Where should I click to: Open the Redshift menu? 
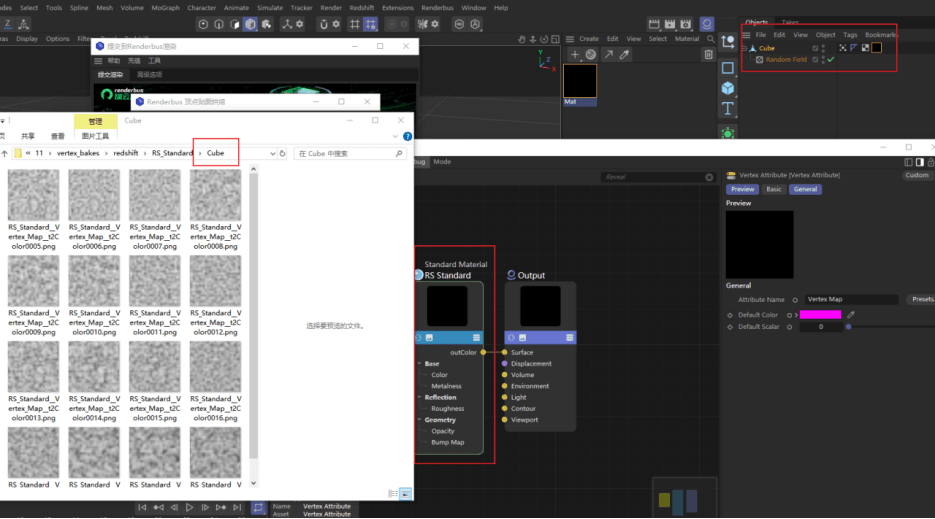[362, 8]
